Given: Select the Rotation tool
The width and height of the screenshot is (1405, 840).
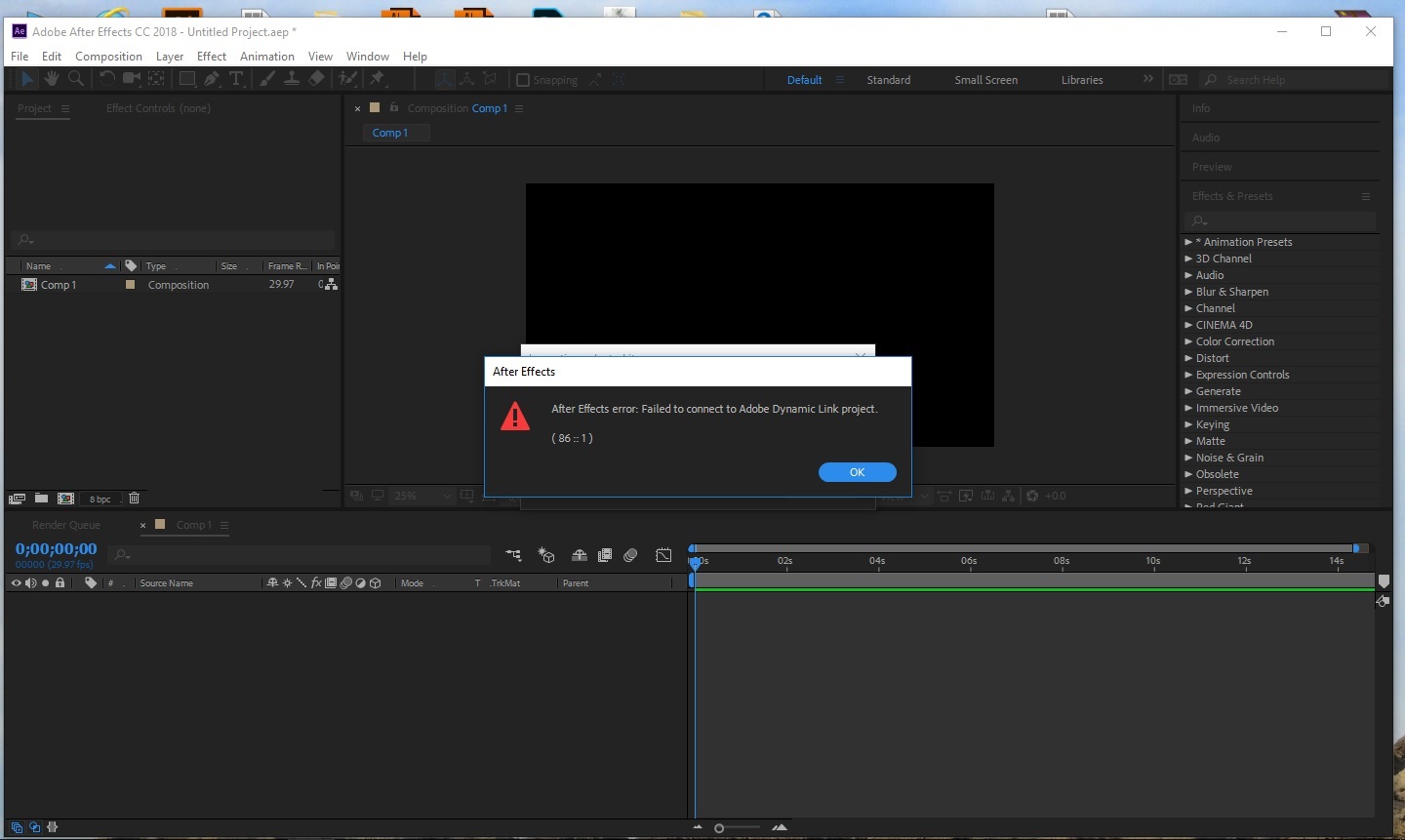Looking at the screenshot, I should click(107, 79).
